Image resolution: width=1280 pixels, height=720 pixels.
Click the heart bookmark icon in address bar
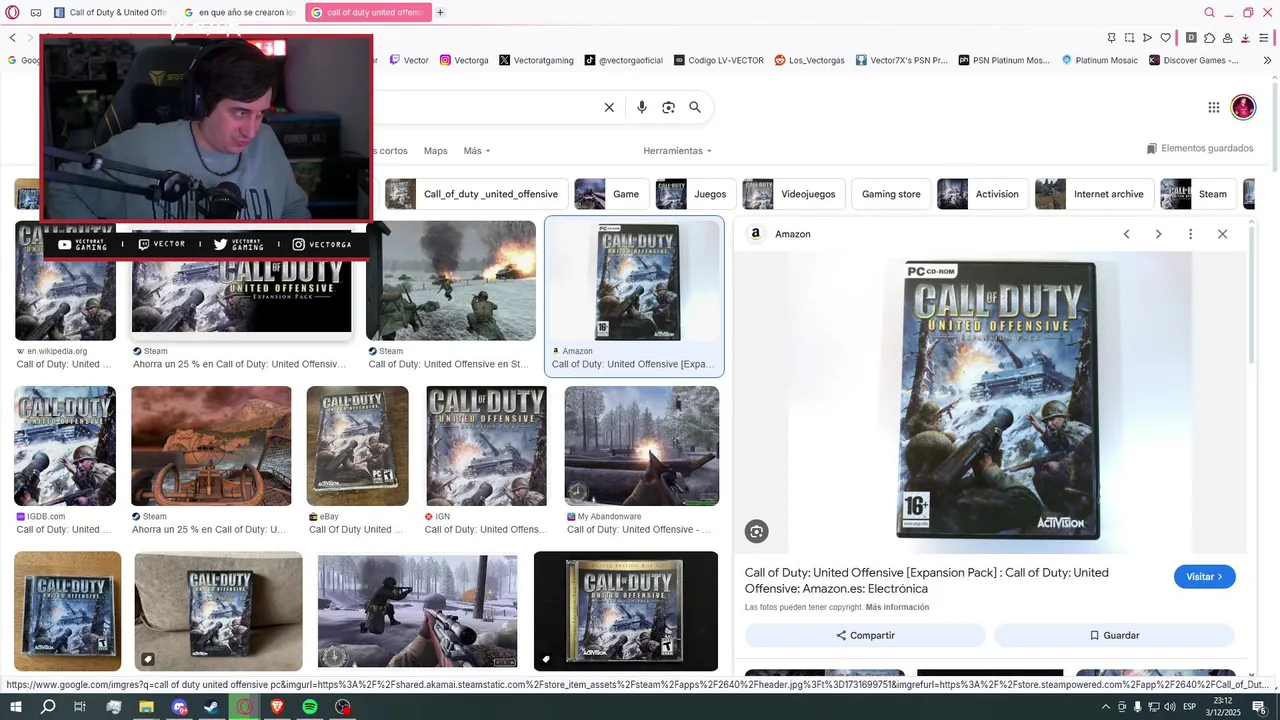pos(1165,37)
